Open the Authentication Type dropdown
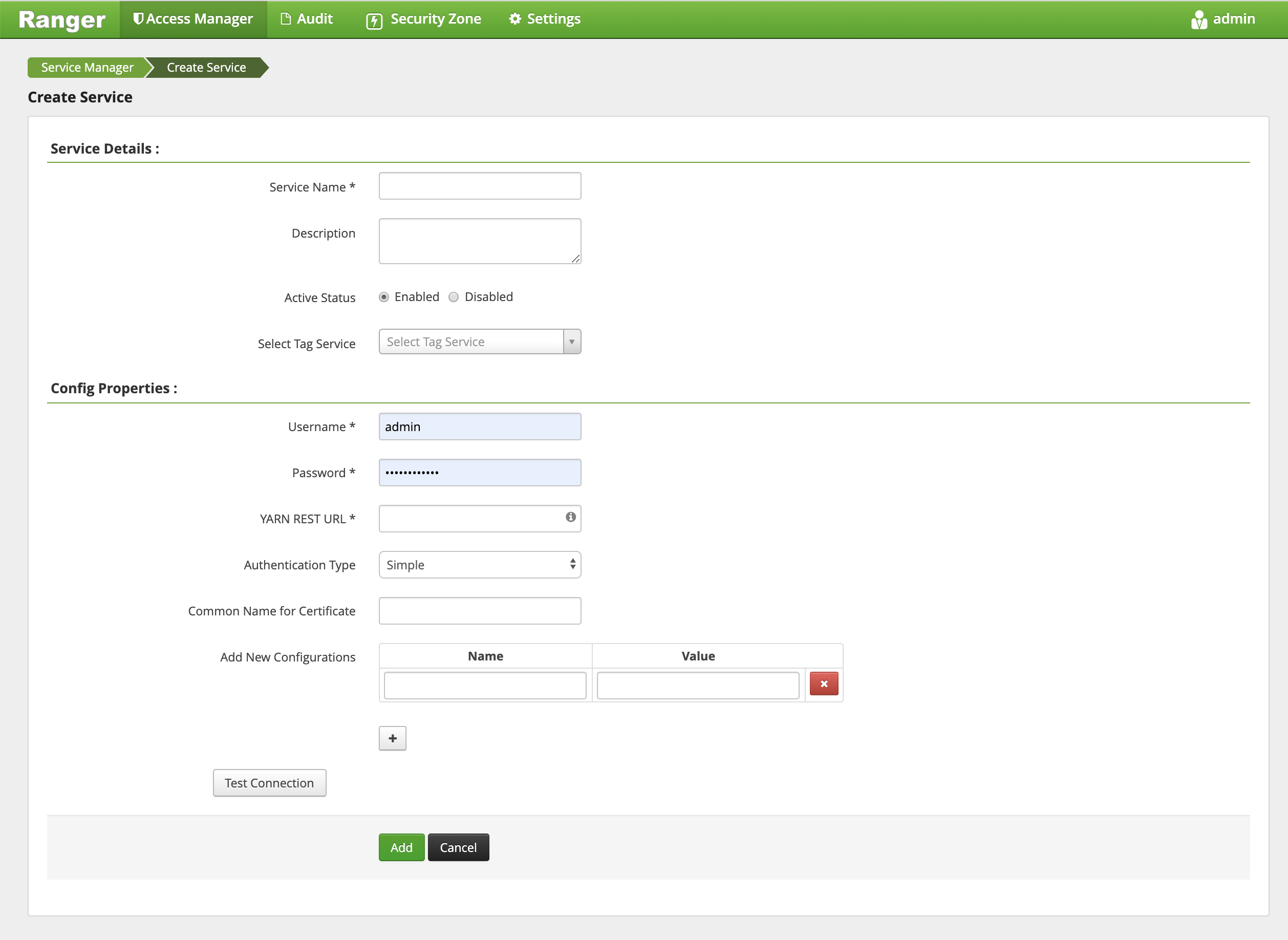Image resolution: width=1288 pixels, height=940 pixels. pyautogui.click(x=480, y=564)
